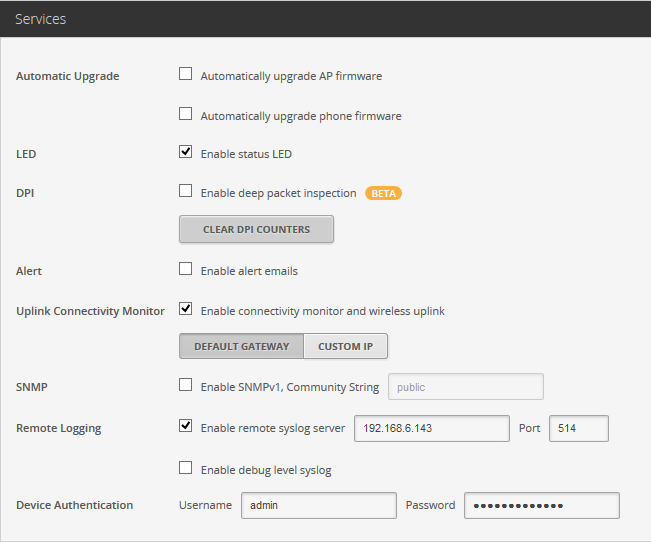Viewport: 651px width, 542px height.
Task: Click the syslog server IP address field
Action: (x=432, y=428)
